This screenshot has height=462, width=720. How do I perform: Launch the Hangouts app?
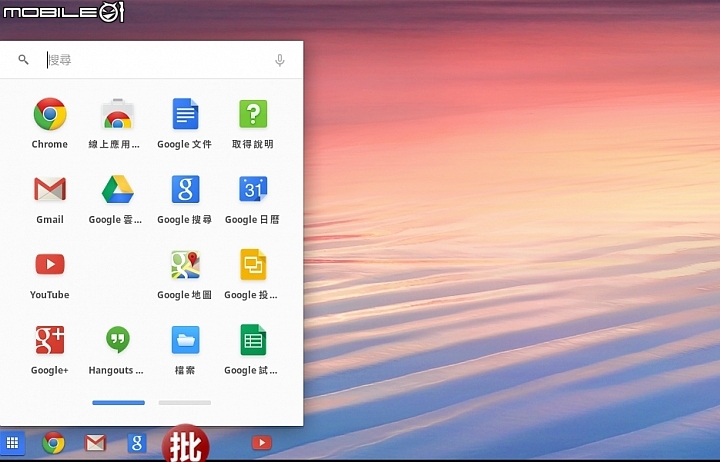point(117,340)
